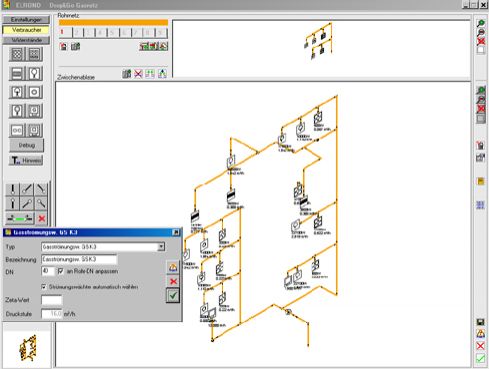The height and width of the screenshot is (369, 489).
Task: Click the red X under the top magnifiers in right toolbar
Action: pos(481,42)
